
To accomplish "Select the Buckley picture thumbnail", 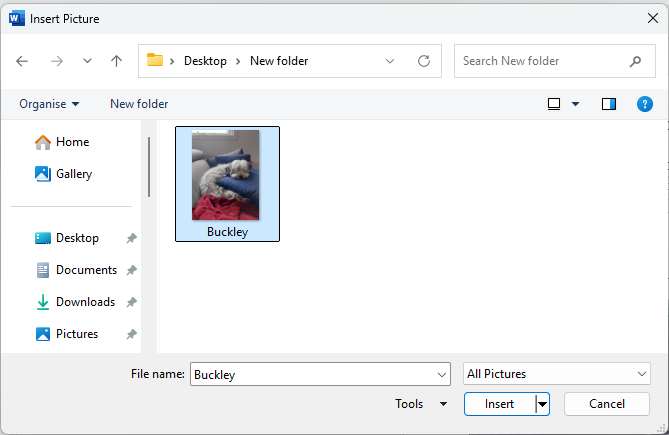I will click(227, 184).
